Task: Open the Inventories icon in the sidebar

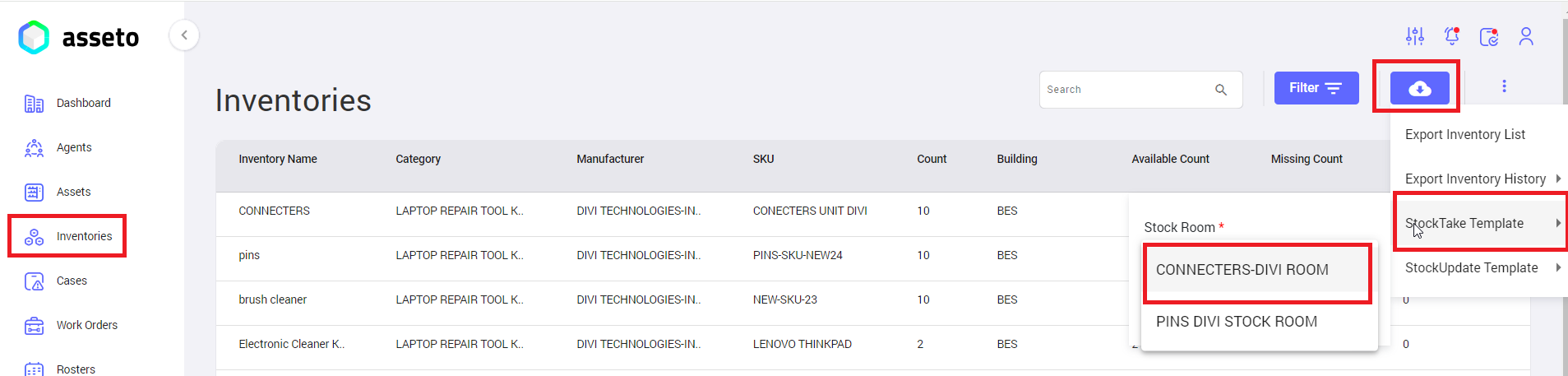Action: point(34,237)
